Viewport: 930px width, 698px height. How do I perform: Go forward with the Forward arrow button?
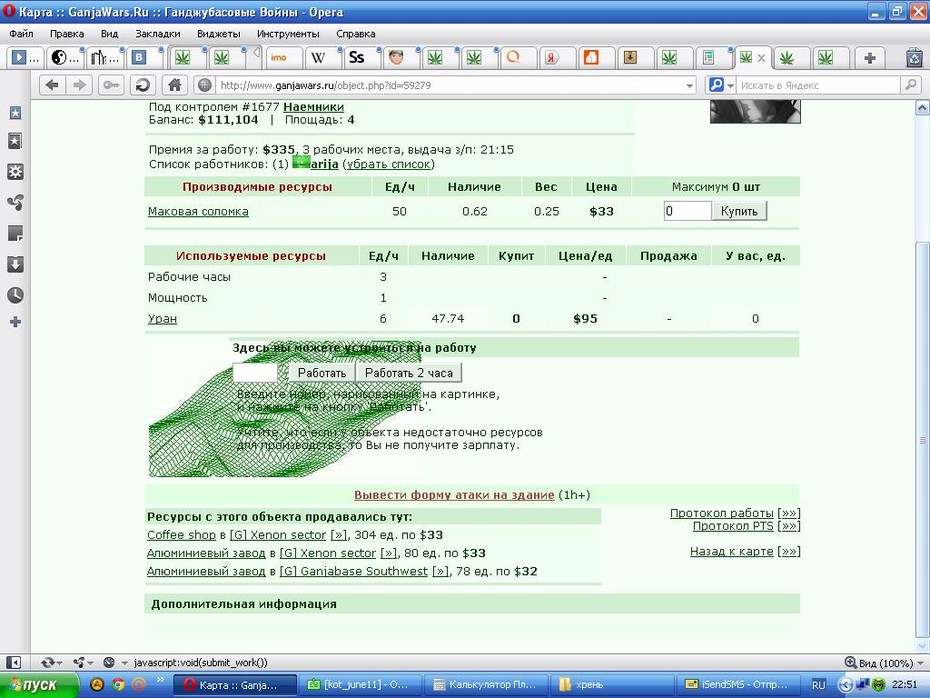(x=79, y=85)
